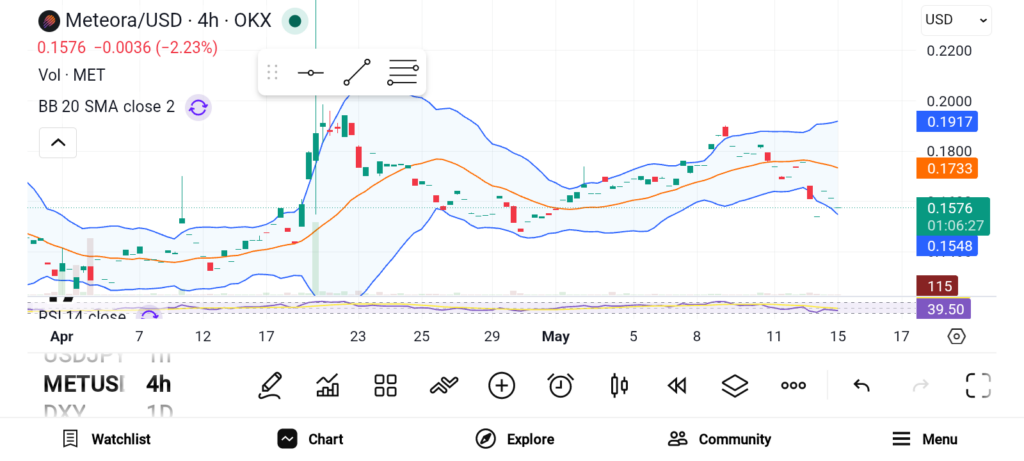Click the volume 115 label
1024x461 pixels.
point(938,286)
